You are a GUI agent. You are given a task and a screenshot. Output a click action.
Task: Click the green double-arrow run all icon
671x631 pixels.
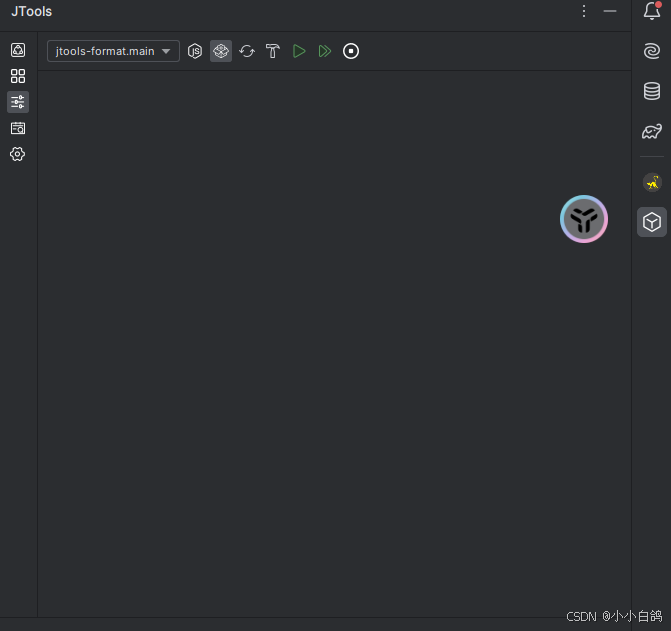(325, 51)
